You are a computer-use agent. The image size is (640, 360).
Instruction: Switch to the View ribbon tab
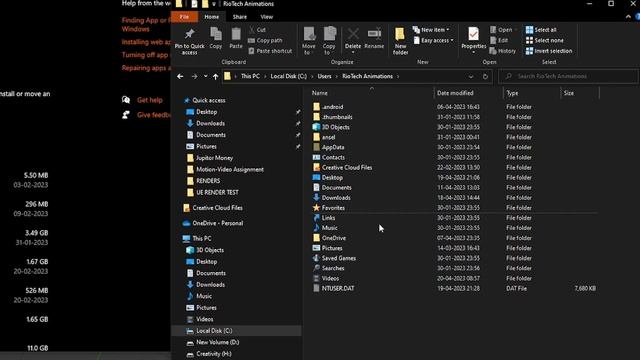point(267,17)
